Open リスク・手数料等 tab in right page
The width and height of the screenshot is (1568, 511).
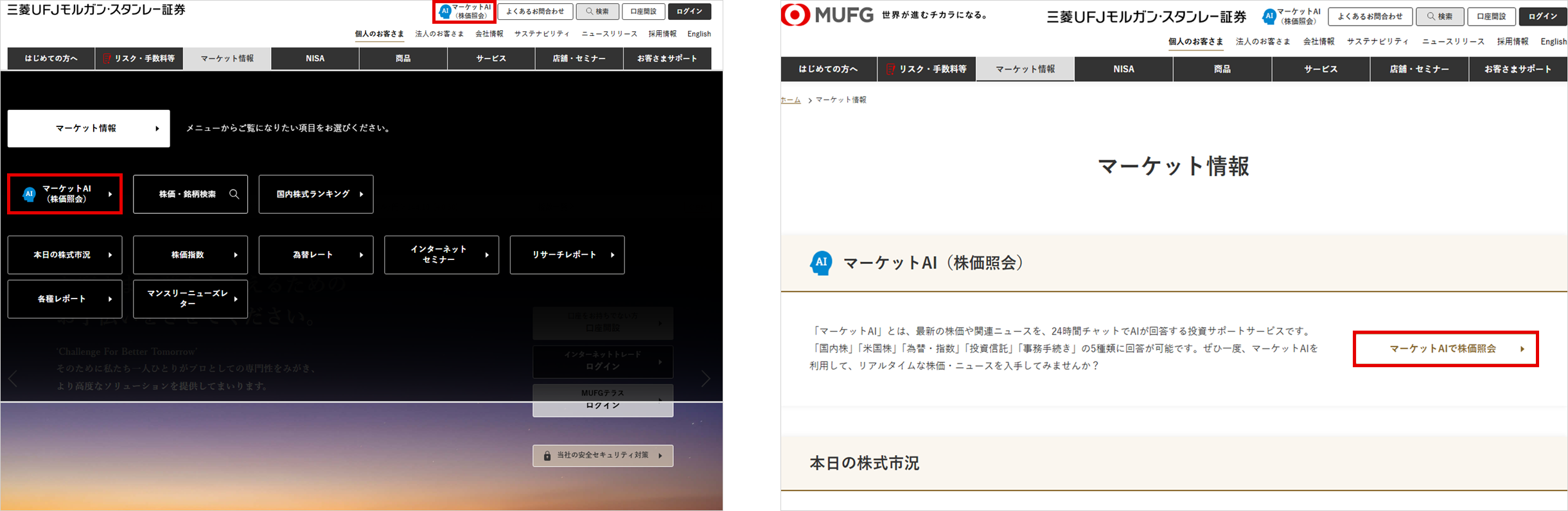click(927, 69)
